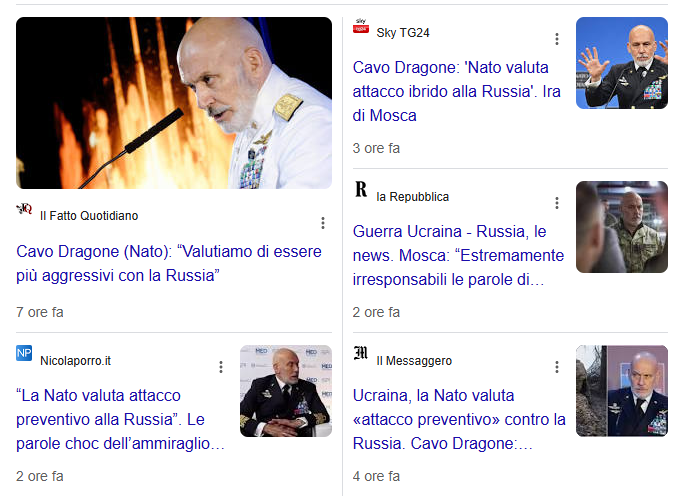Image resolution: width=683 pixels, height=498 pixels.
Task: Open three-dot menu for la Repubblica article
Action: pos(557,203)
